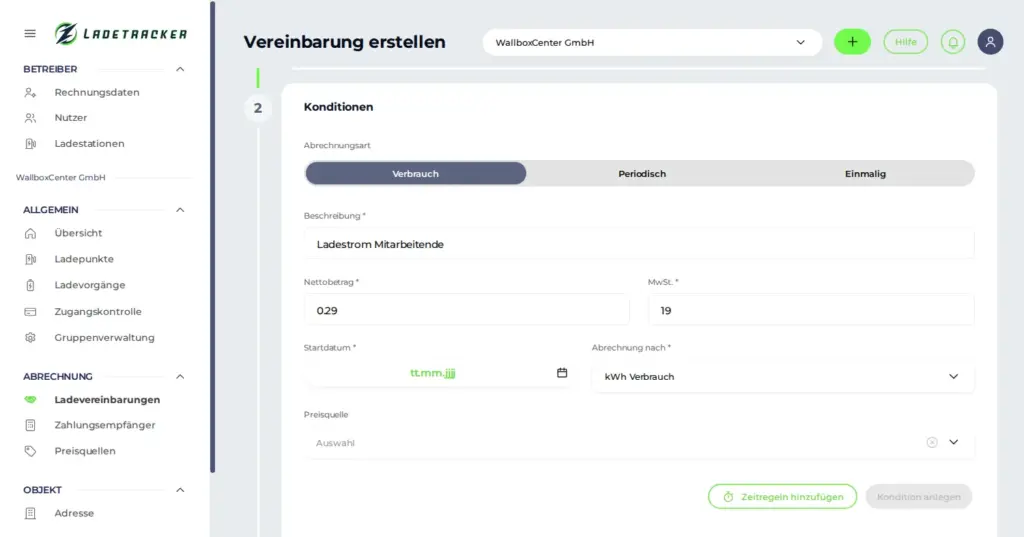Click the green plus add button
The image size is (1024, 537).
pyautogui.click(x=852, y=42)
